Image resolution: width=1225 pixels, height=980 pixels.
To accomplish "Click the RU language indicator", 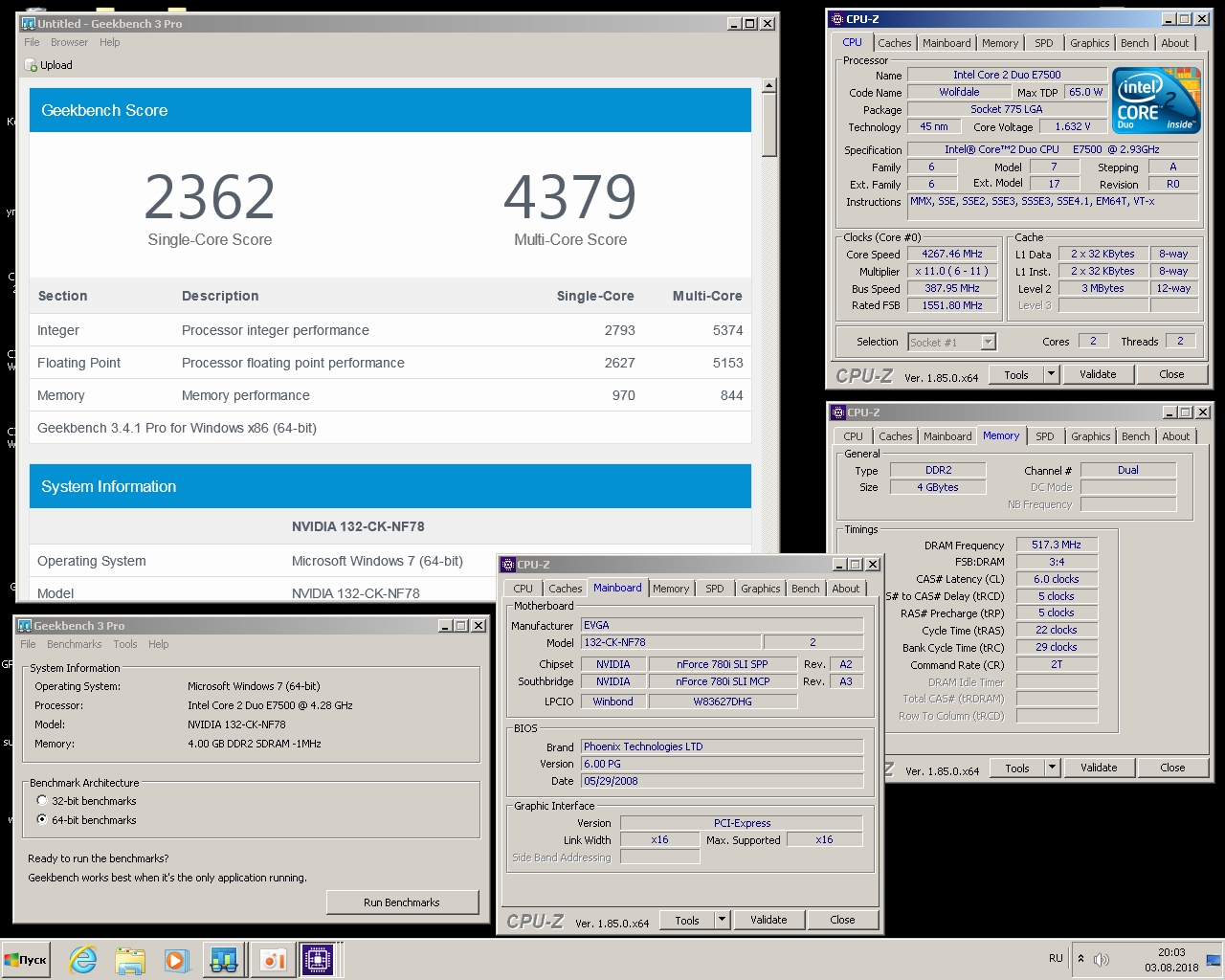I will (1056, 958).
